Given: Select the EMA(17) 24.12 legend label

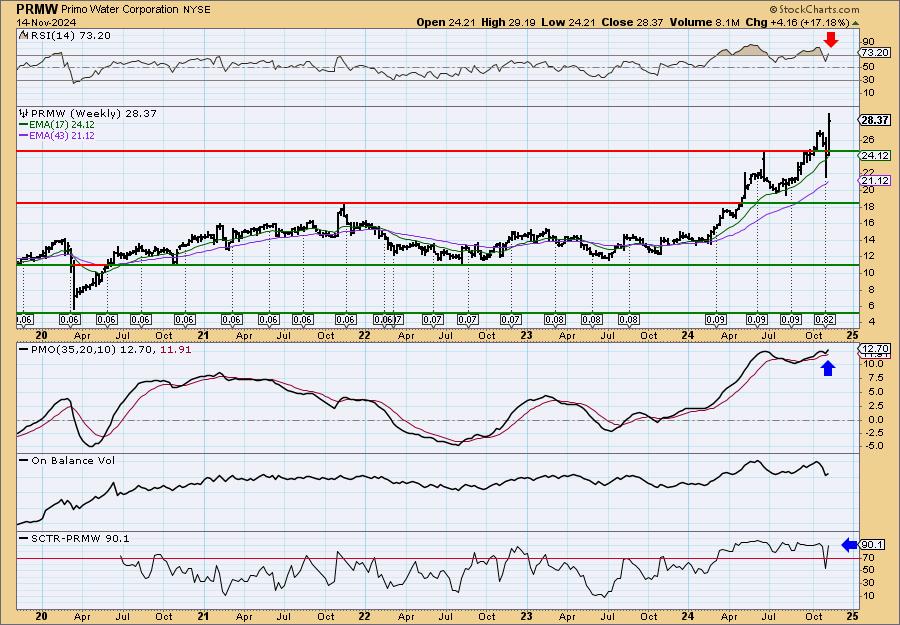Looking at the screenshot, I should (x=61, y=125).
